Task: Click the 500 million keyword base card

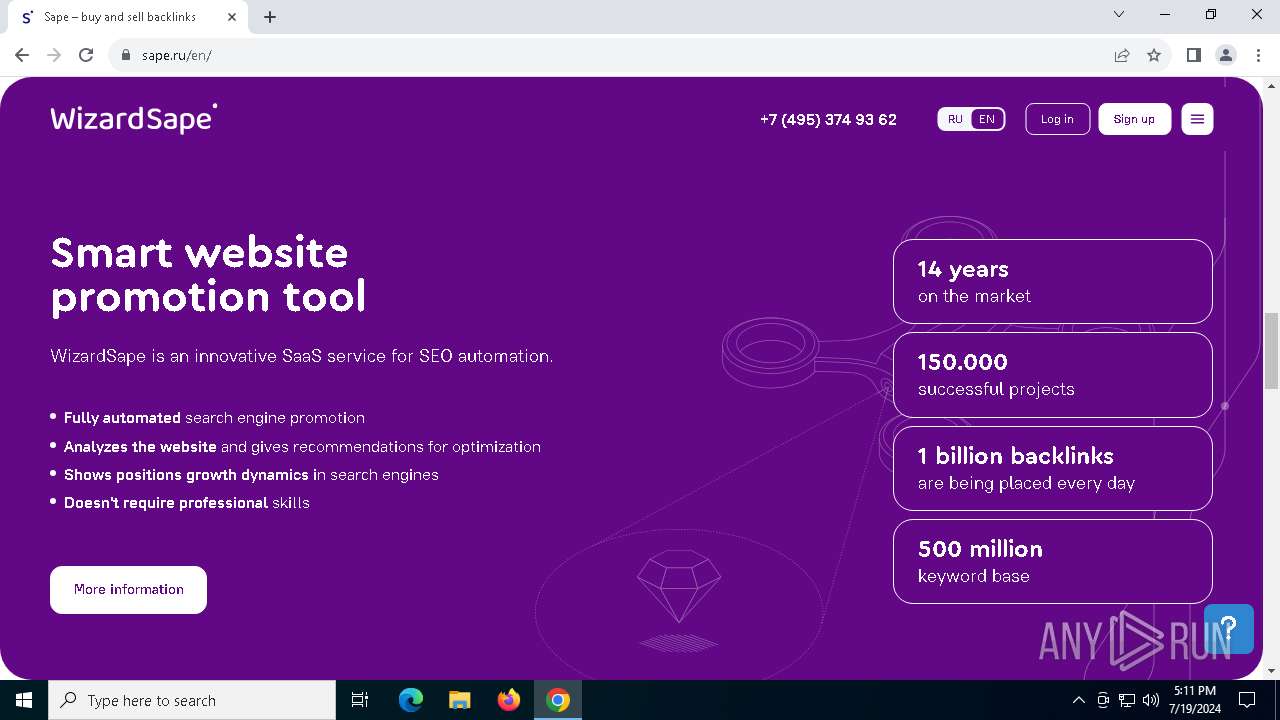Action: (x=1053, y=561)
